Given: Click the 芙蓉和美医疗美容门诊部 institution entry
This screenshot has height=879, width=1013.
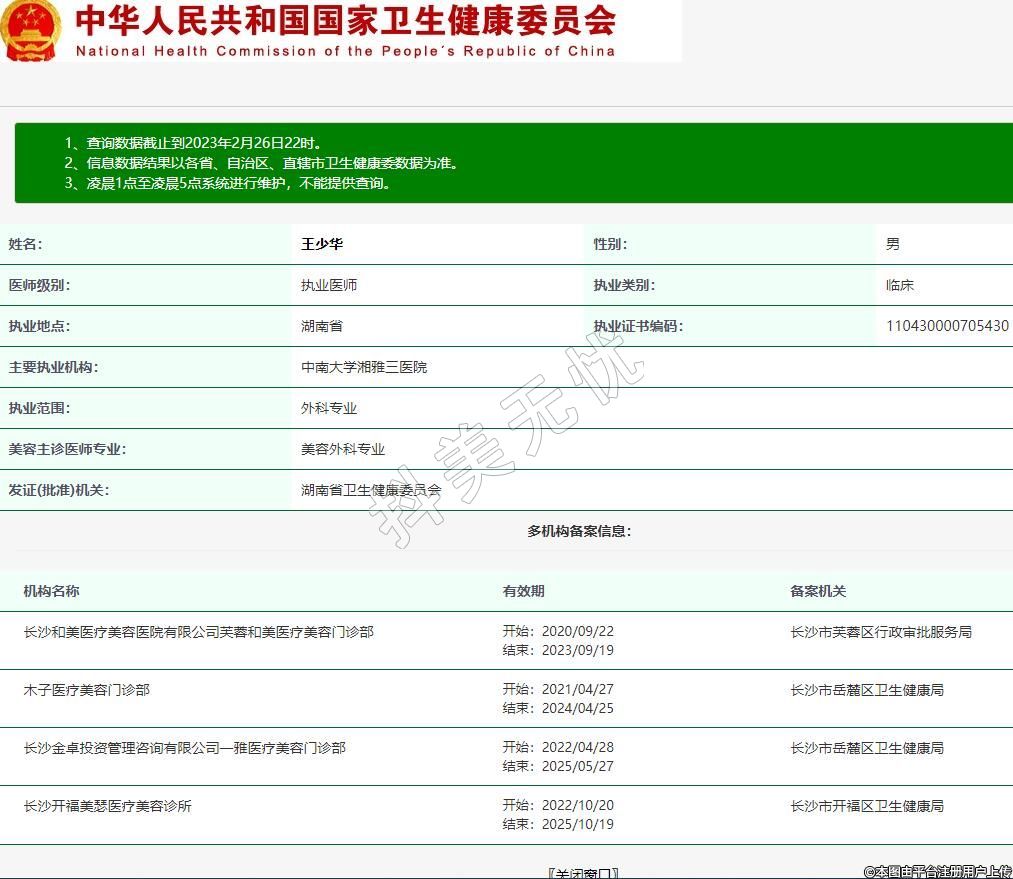Looking at the screenshot, I should point(199,632).
